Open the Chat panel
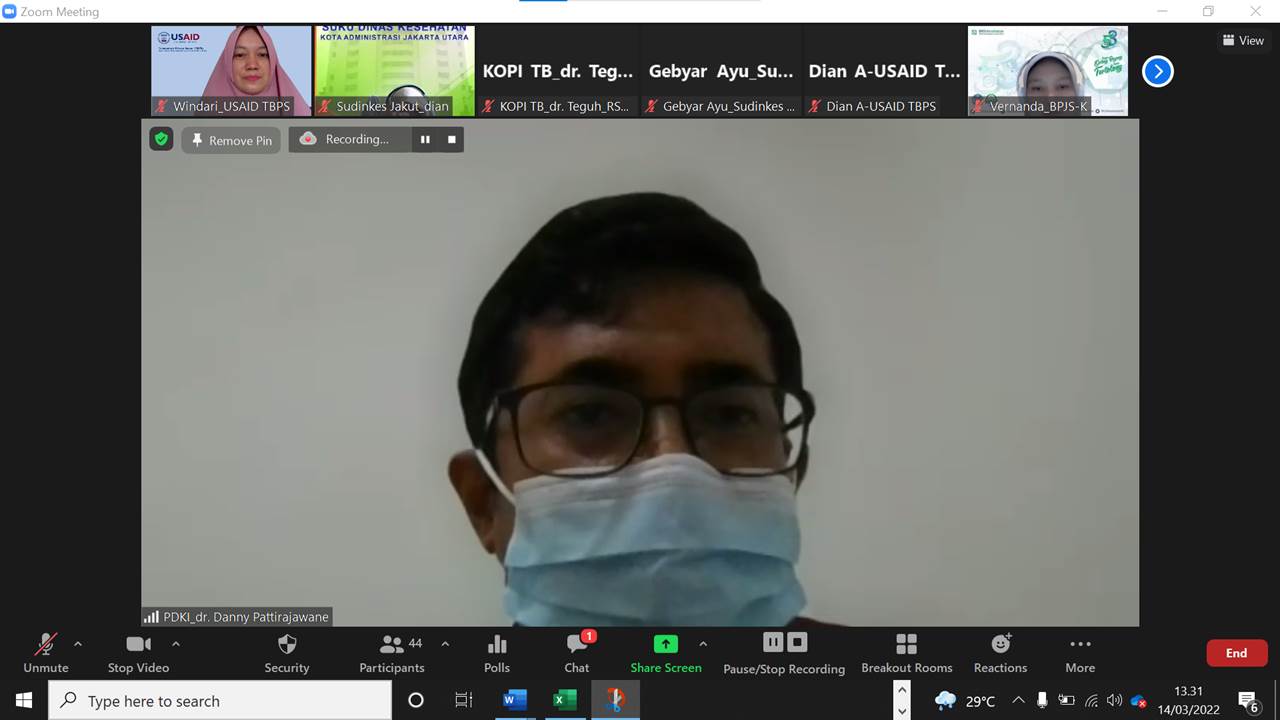Viewport: 1280px width, 720px height. coord(577,654)
